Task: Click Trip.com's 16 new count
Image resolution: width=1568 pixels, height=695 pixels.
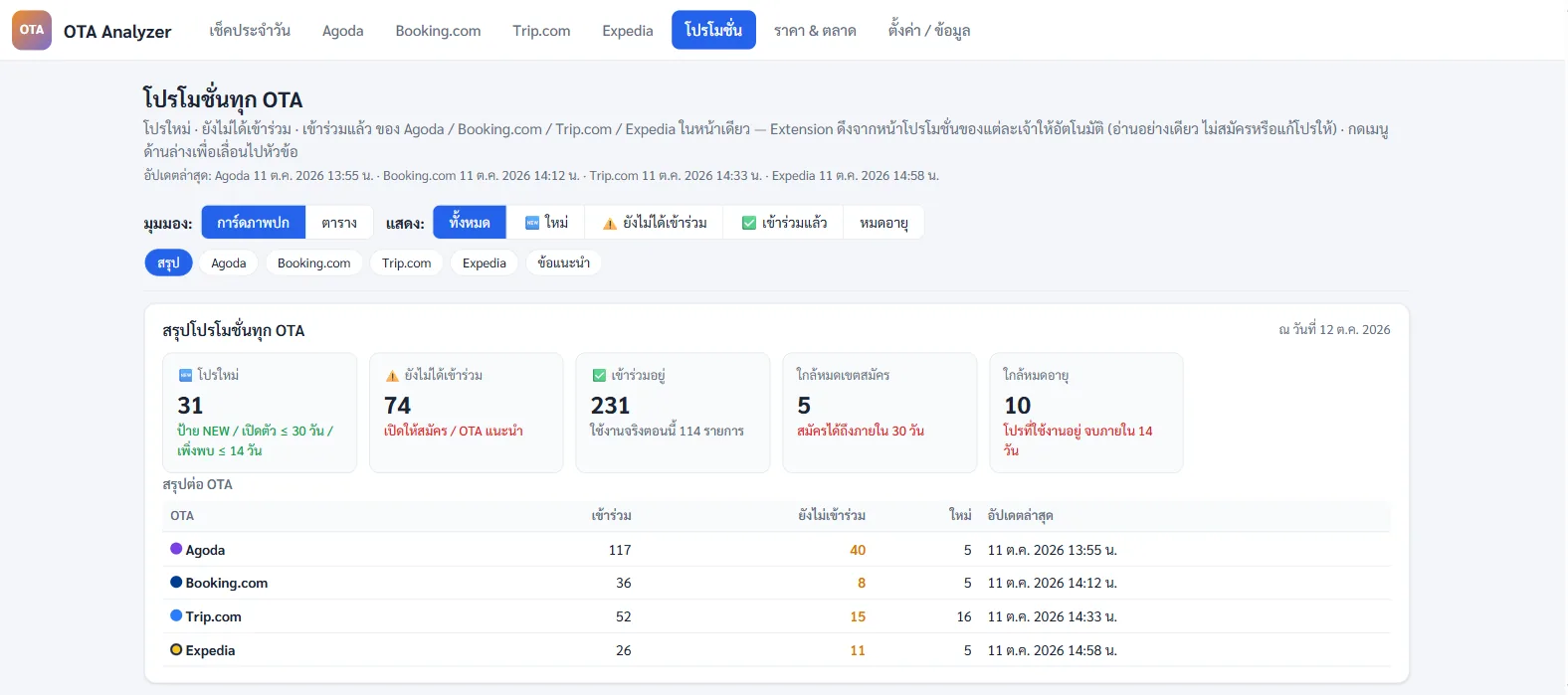Action: click(964, 616)
